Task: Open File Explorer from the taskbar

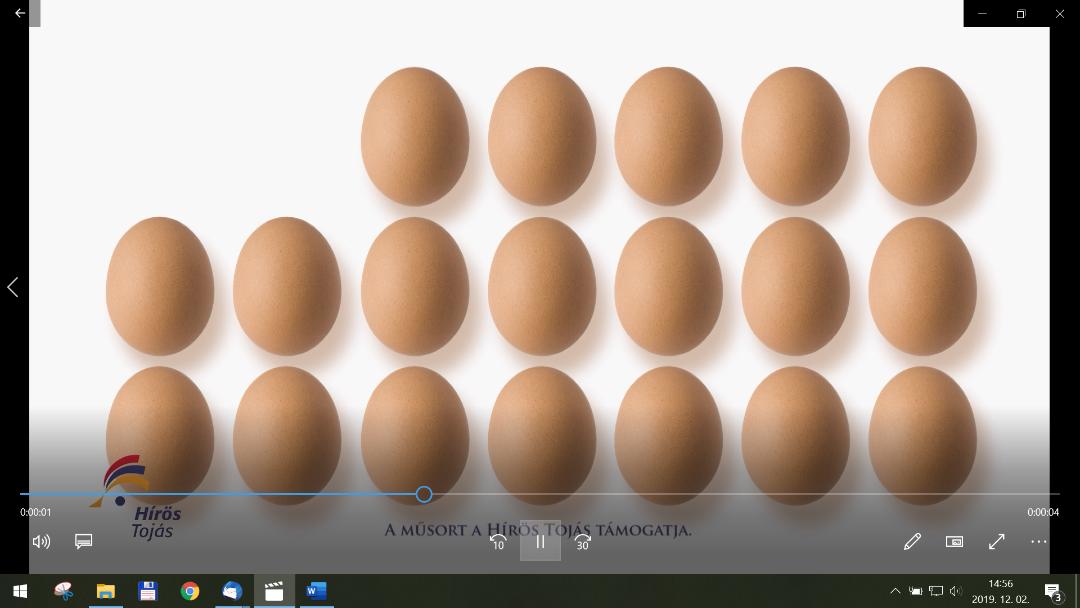Action: pyautogui.click(x=105, y=591)
